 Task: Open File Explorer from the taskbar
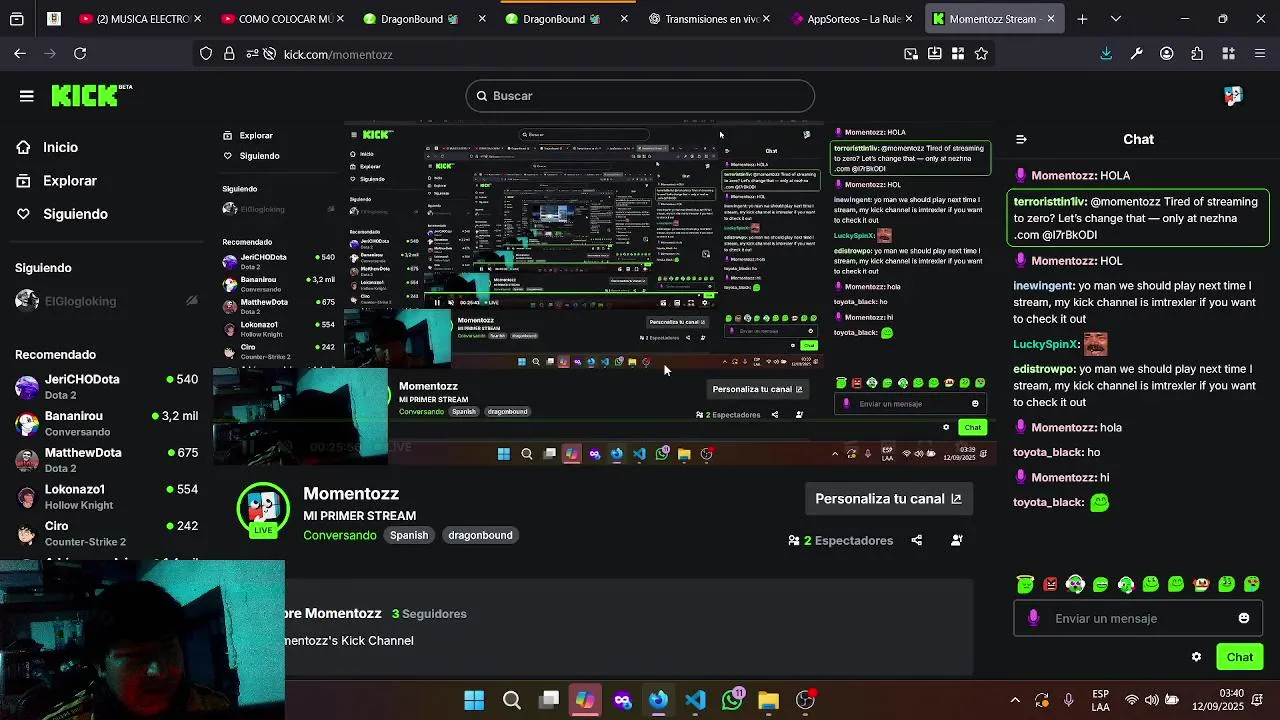point(768,700)
